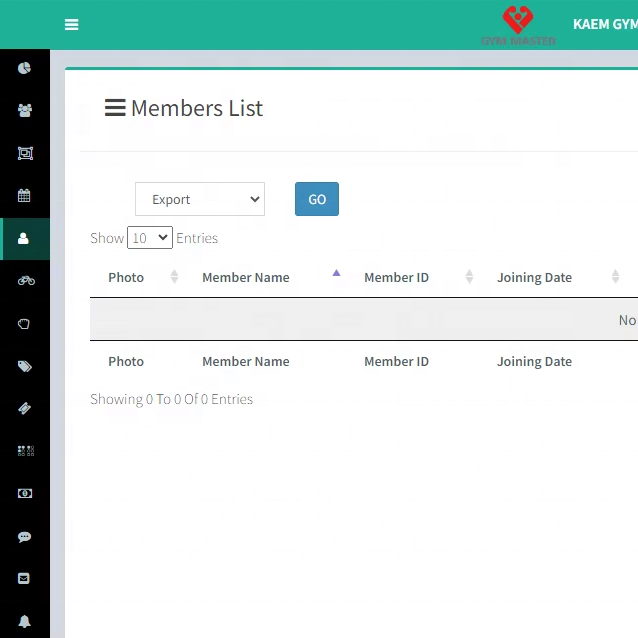Open the dashboard pie chart icon

(x=25, y=68)
